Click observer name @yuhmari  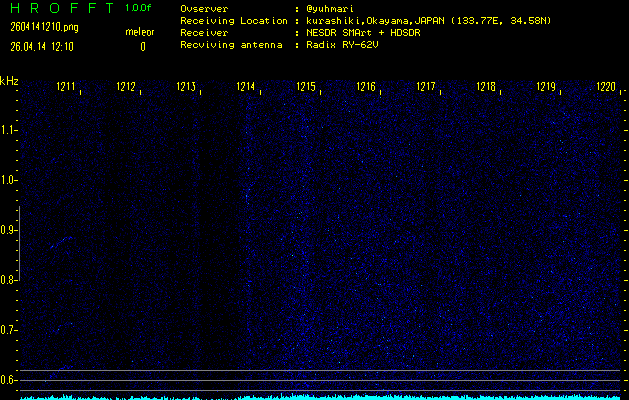[x=330, y=9]
